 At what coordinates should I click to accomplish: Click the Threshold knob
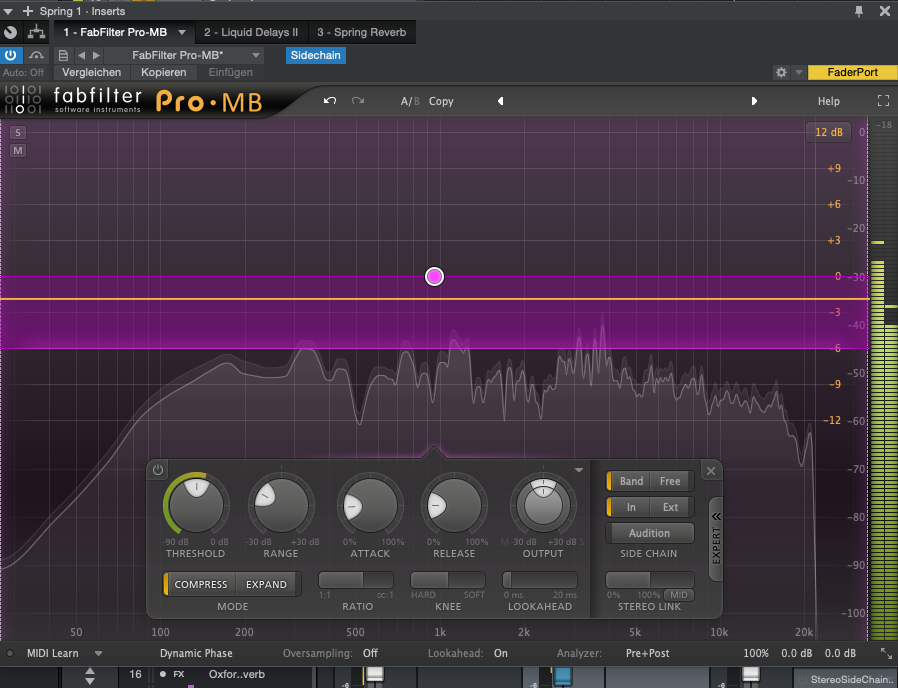196,506
